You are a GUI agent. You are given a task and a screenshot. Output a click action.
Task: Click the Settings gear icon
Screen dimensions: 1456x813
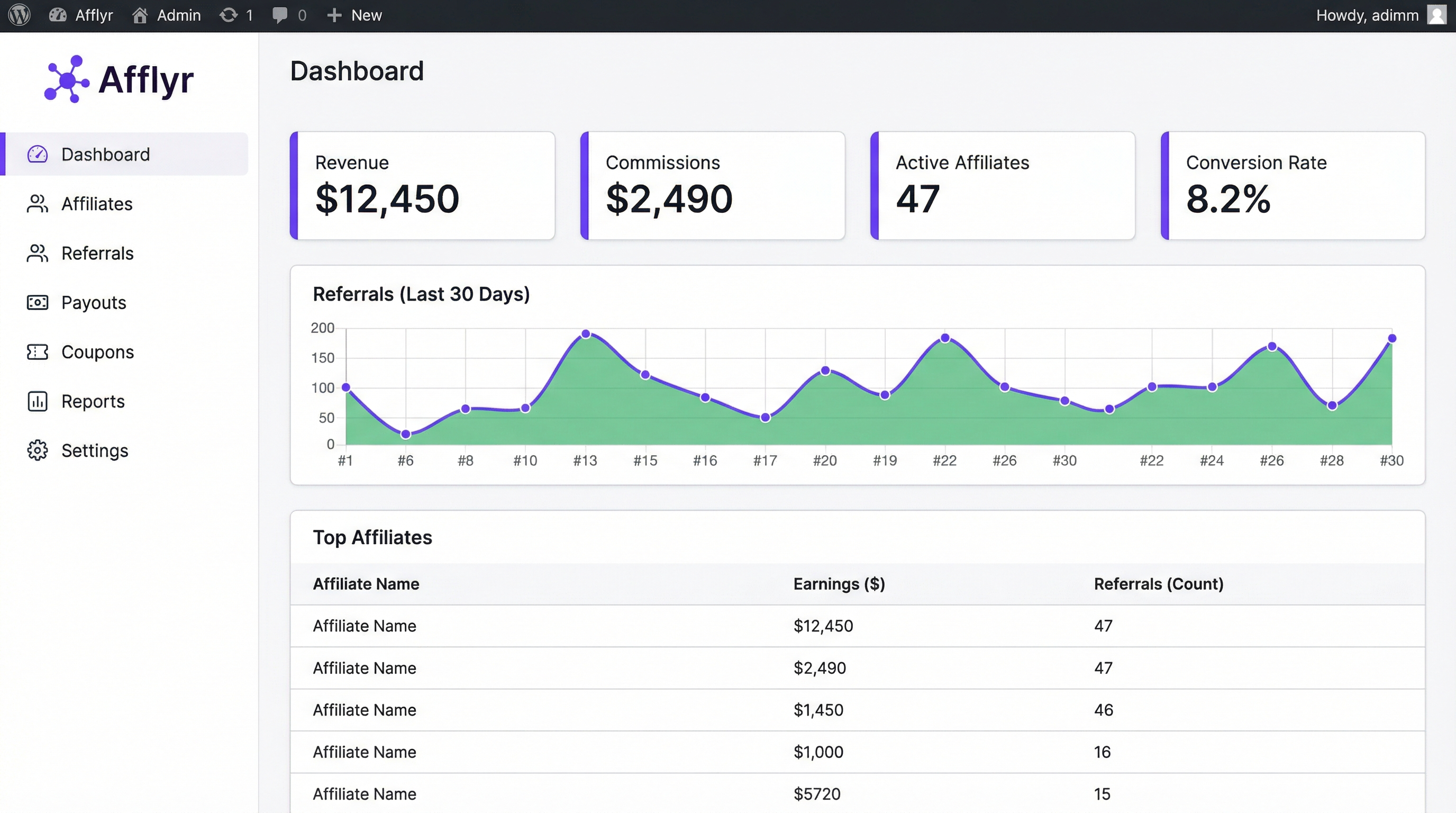click(38, 450)
